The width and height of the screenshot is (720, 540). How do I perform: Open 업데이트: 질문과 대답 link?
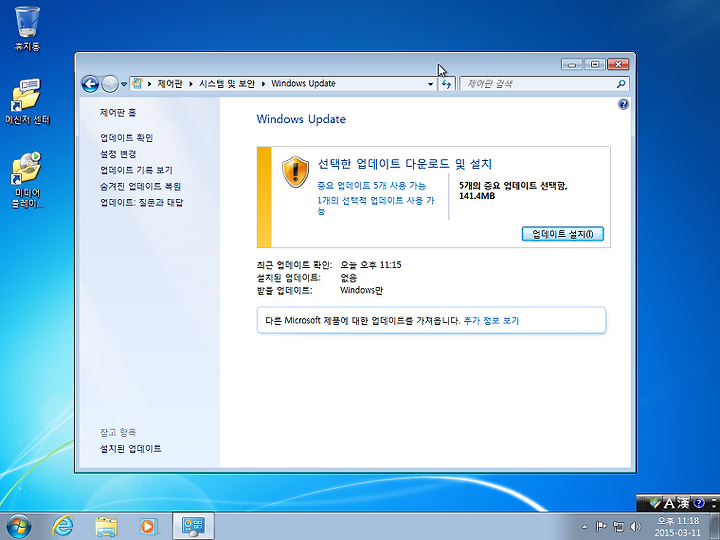click(x=141, y=202)
